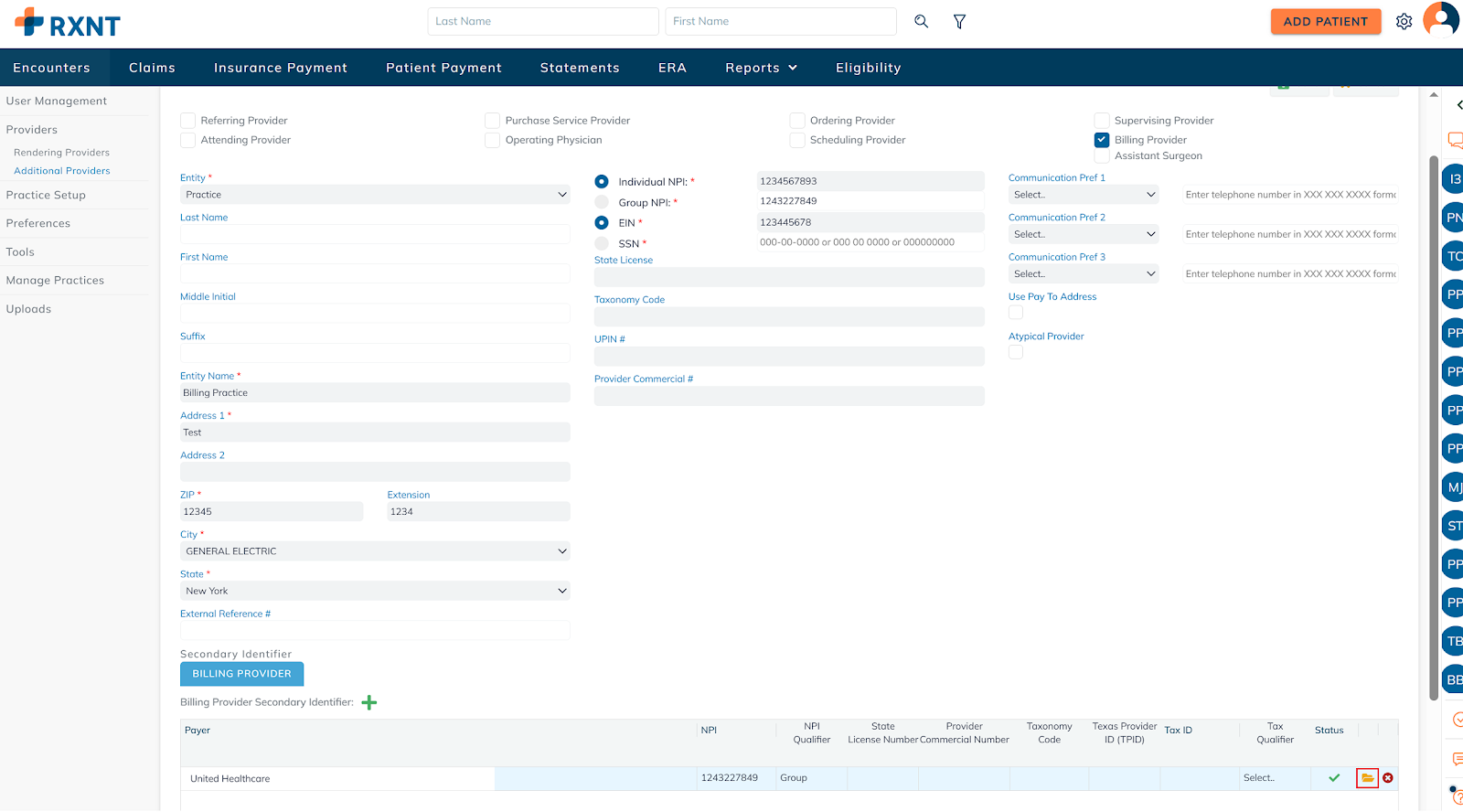Click the ADD PATIENT button
Screen dimensions: 1463x812
(1325, 21)
